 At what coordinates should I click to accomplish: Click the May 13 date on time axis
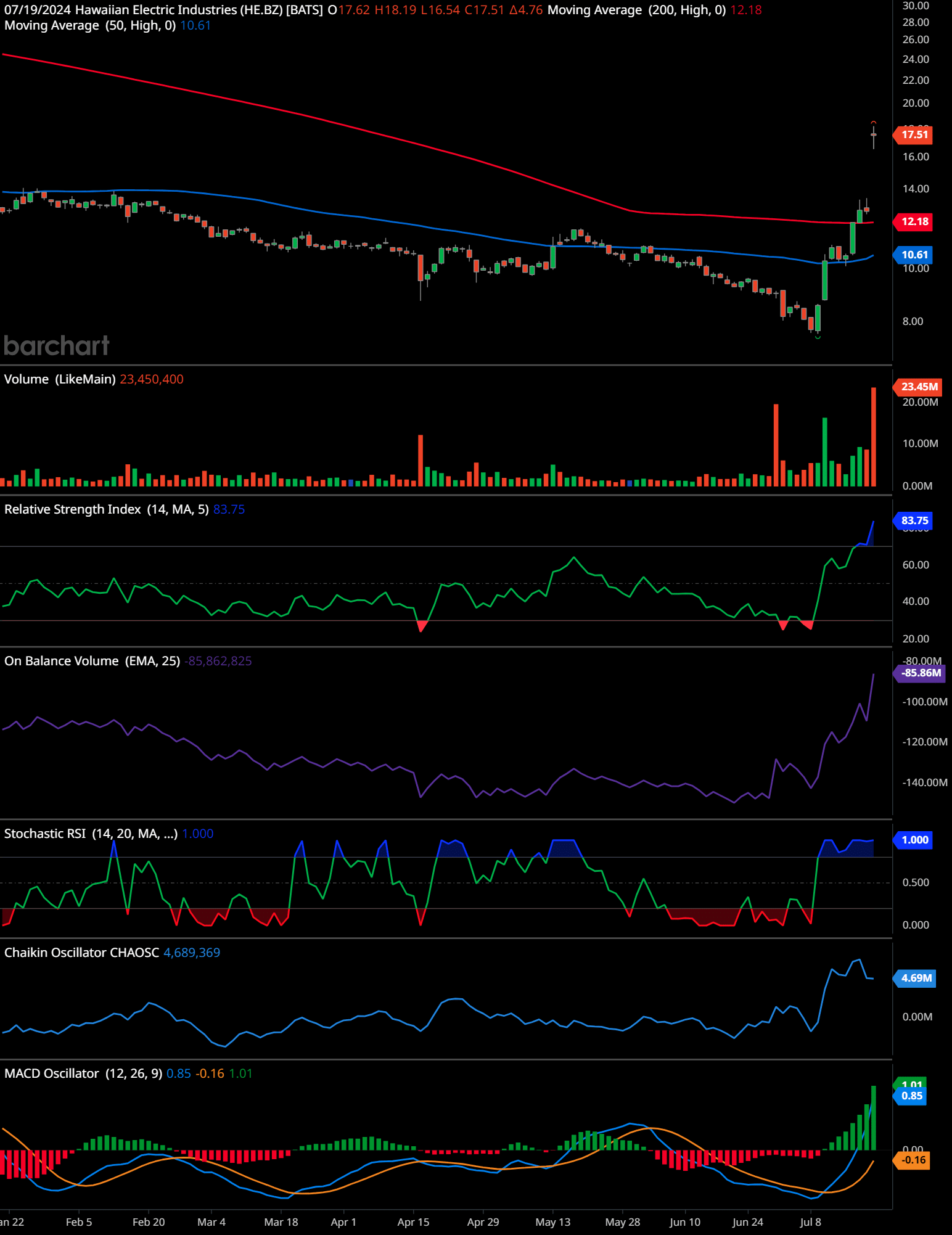(x=553, y=1222)
